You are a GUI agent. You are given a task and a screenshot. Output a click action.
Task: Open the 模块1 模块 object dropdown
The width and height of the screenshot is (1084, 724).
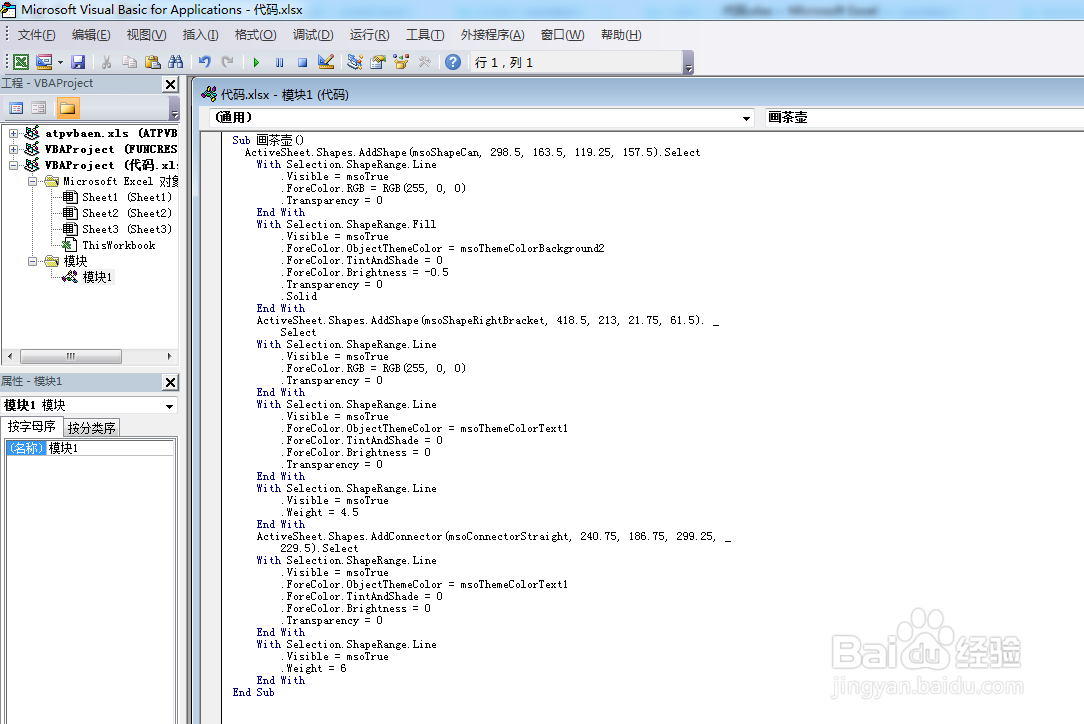(169, 406)
